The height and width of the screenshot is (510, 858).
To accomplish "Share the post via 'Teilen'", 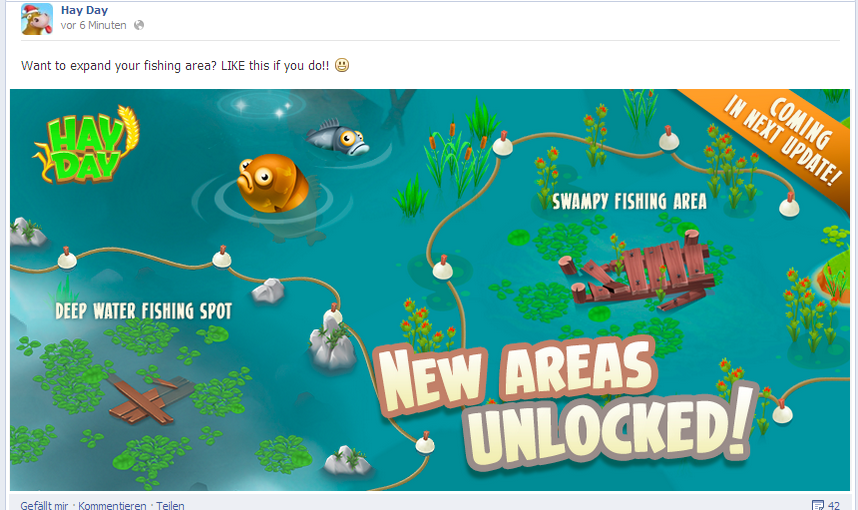I will click(169, 505).
